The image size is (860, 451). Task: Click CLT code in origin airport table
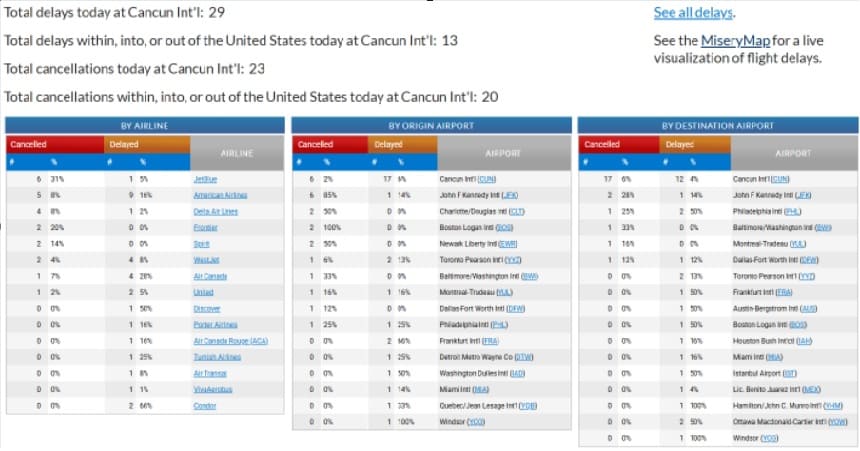coord(517,211)
